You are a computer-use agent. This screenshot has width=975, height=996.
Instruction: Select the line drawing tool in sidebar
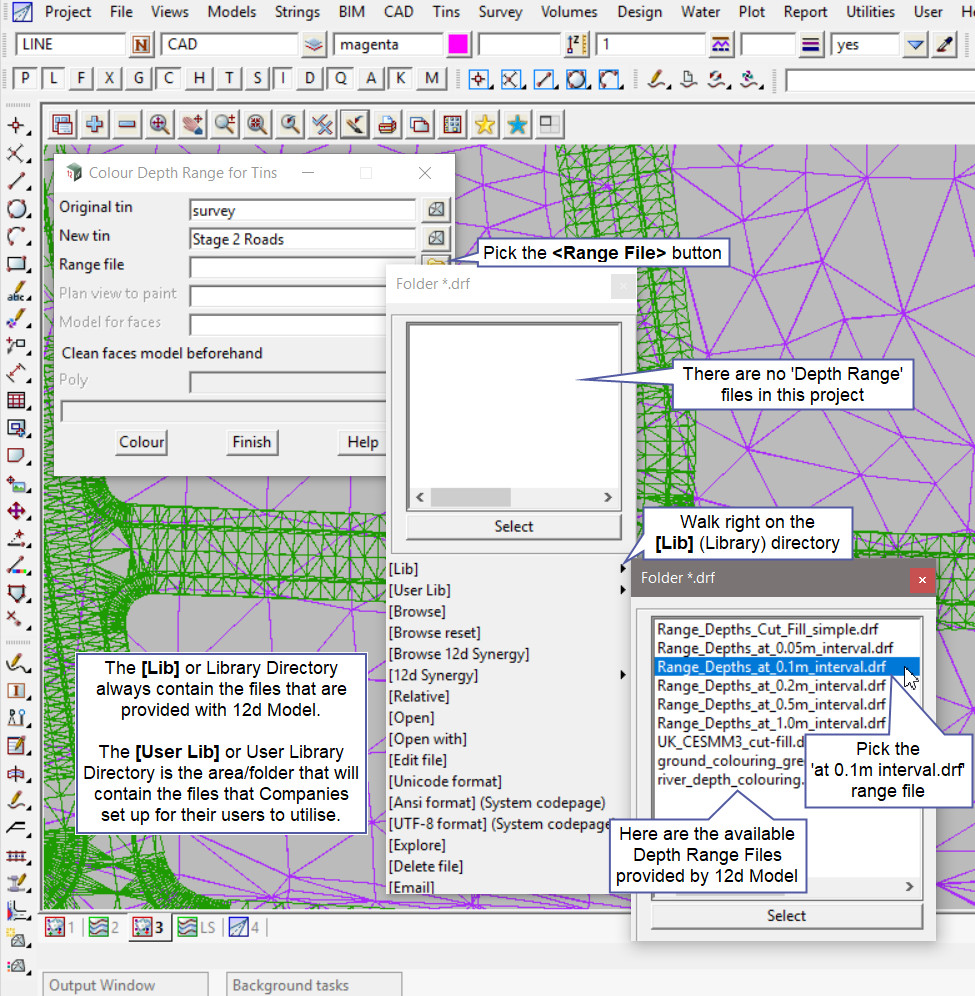point(17,182)
